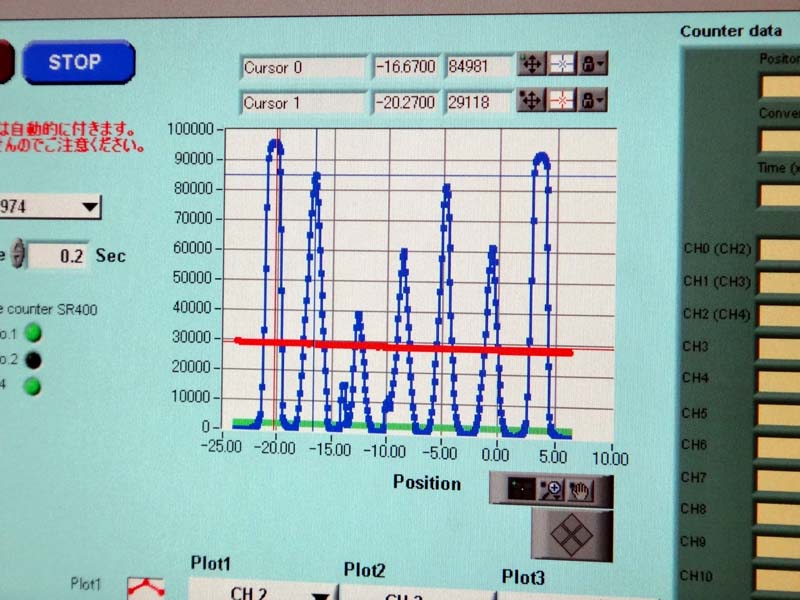Click Cursor 1 move-cursor crosshair icon
Viewport: 800px width, 600px height.
[532, 101]
